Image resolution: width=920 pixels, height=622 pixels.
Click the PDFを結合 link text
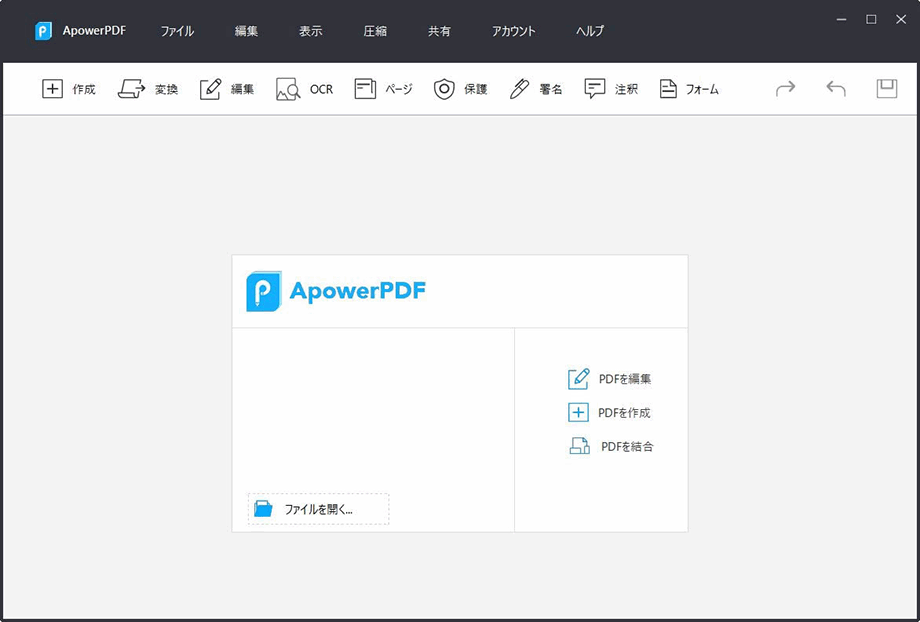pyautogui.click(x=627, y=447)
